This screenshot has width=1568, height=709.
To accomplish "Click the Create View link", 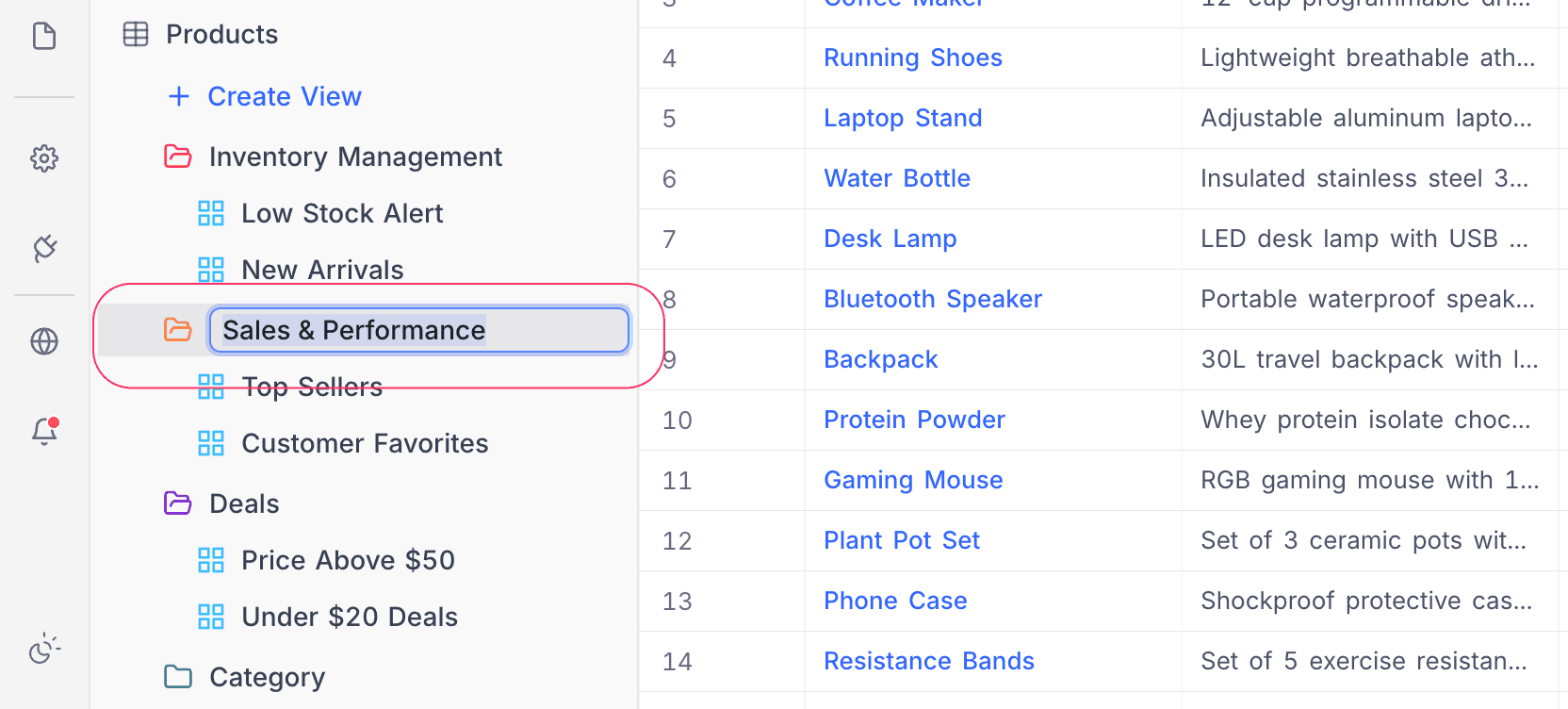I will click(x=285, y=96).
